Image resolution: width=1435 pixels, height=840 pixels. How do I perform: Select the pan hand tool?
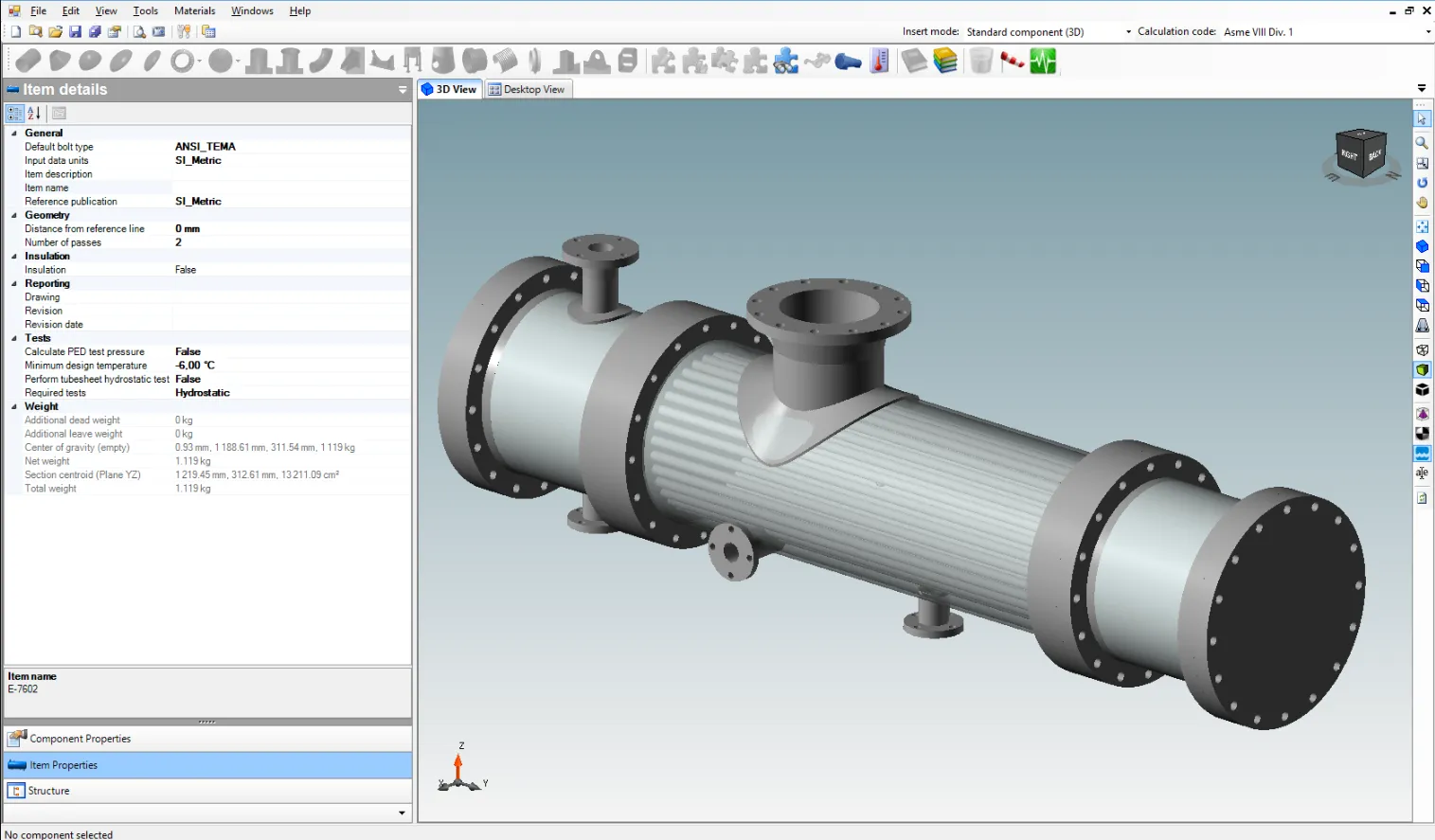1422,203
